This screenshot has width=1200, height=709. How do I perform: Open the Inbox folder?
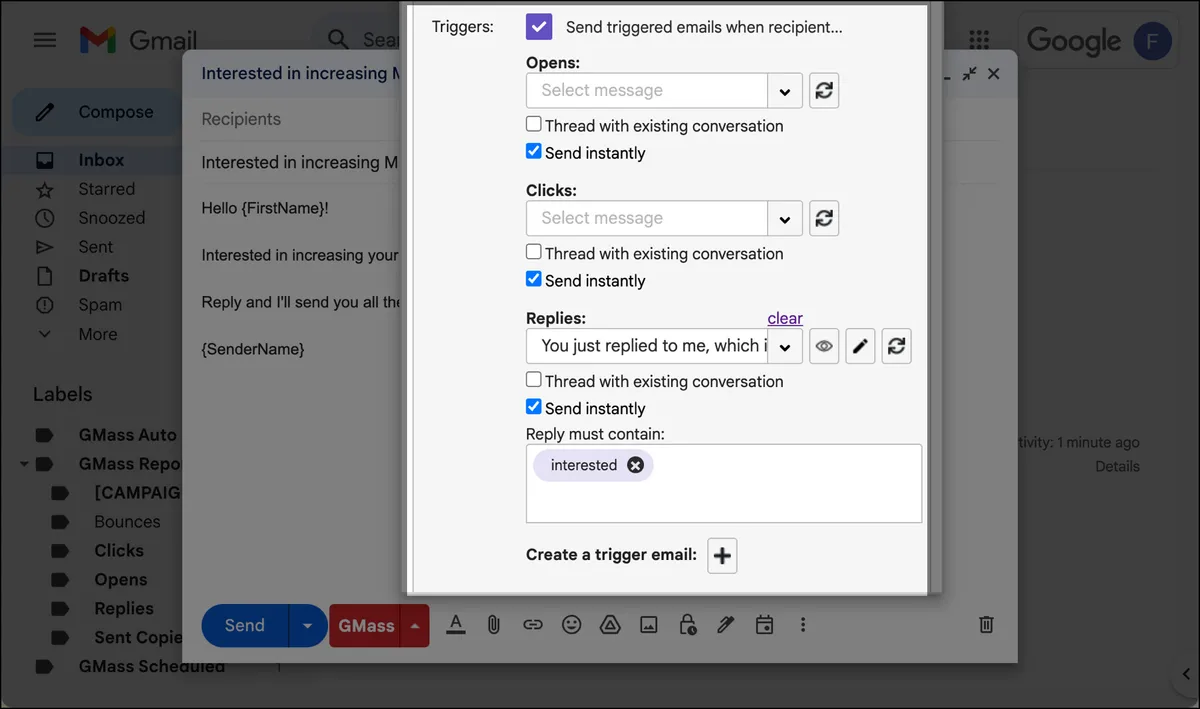pos(101,160)
